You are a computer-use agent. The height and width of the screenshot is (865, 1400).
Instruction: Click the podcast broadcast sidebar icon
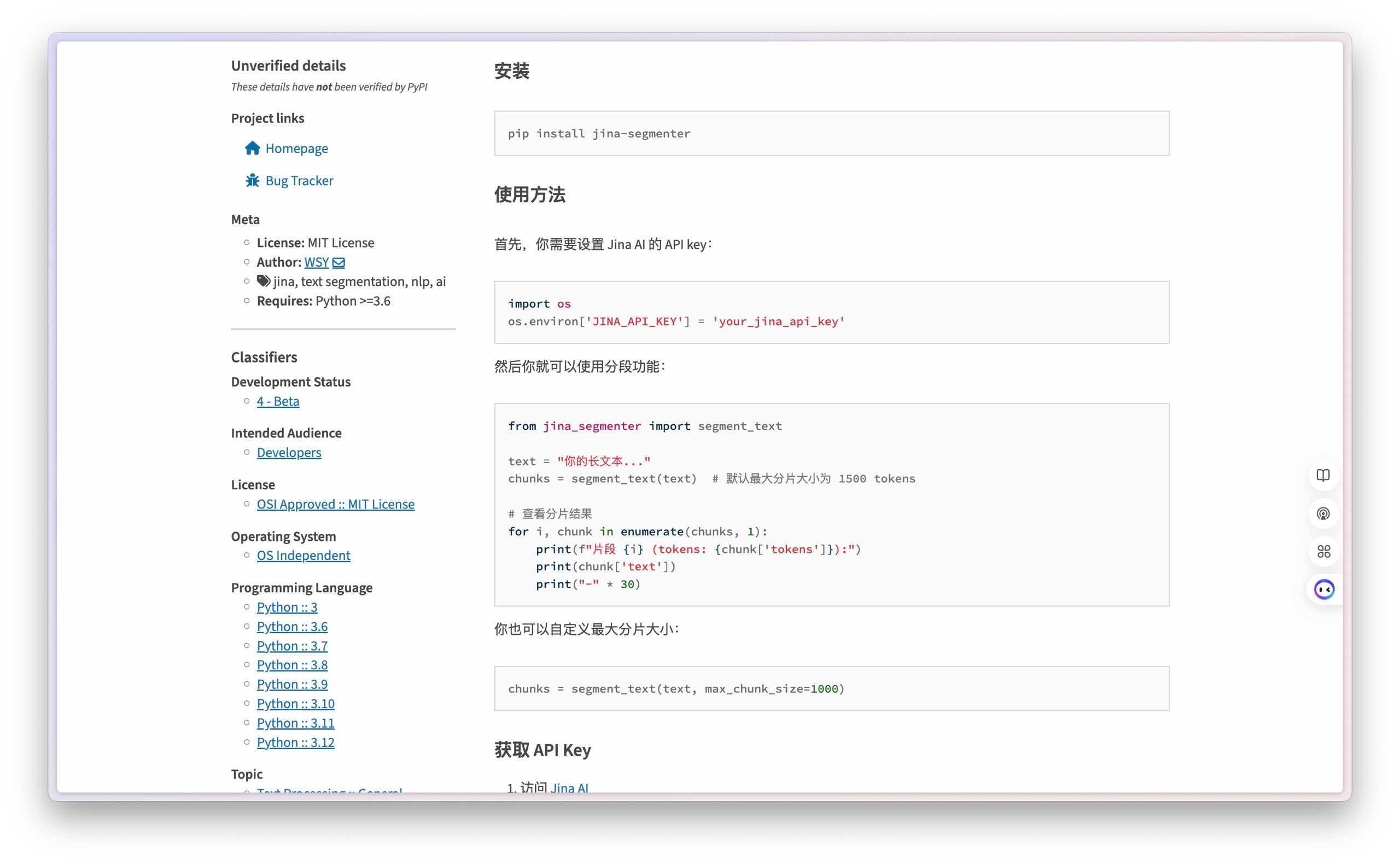point(1323,514)
